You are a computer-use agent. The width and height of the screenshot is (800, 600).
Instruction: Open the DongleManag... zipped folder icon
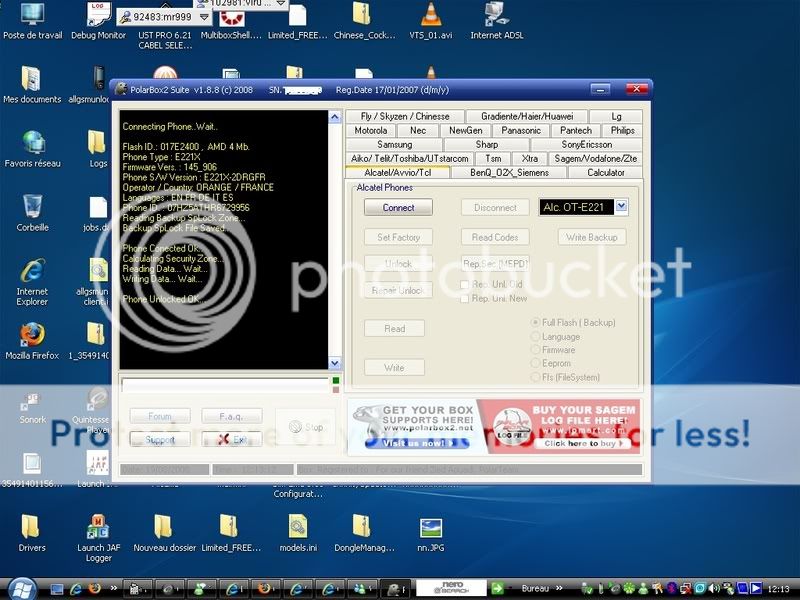pyautogui.click(x=364, y=533)
